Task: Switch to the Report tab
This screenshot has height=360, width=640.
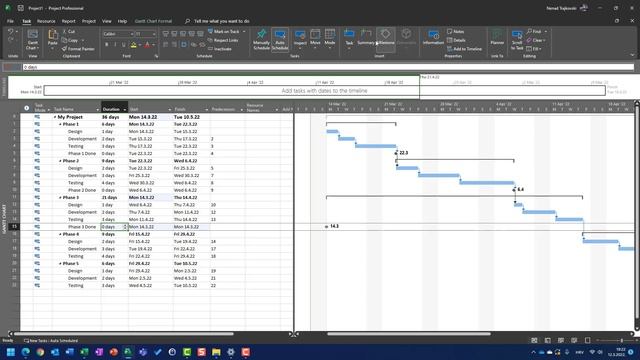Action: coord(69,21)
